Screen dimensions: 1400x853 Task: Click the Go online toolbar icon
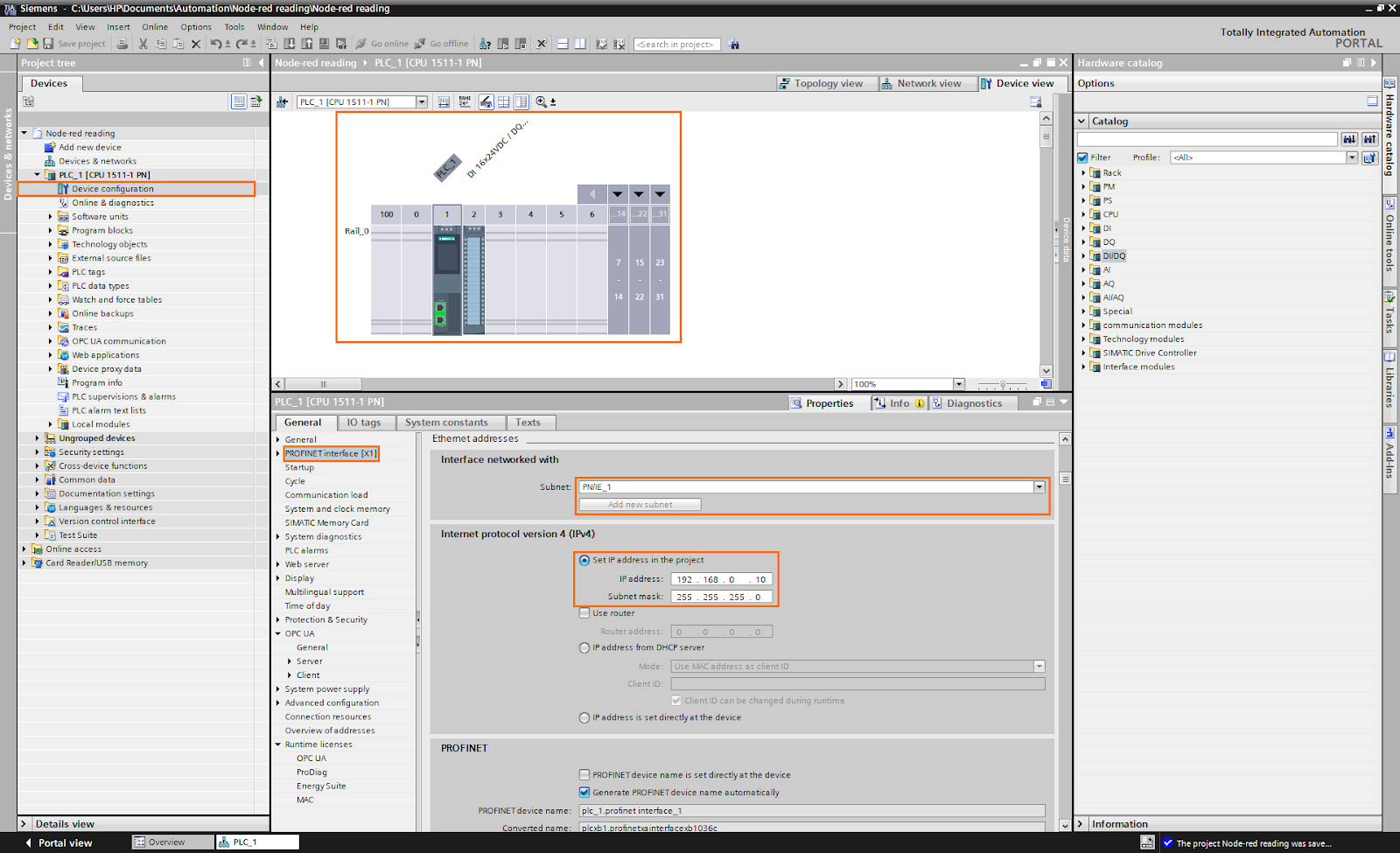[362, 44]
